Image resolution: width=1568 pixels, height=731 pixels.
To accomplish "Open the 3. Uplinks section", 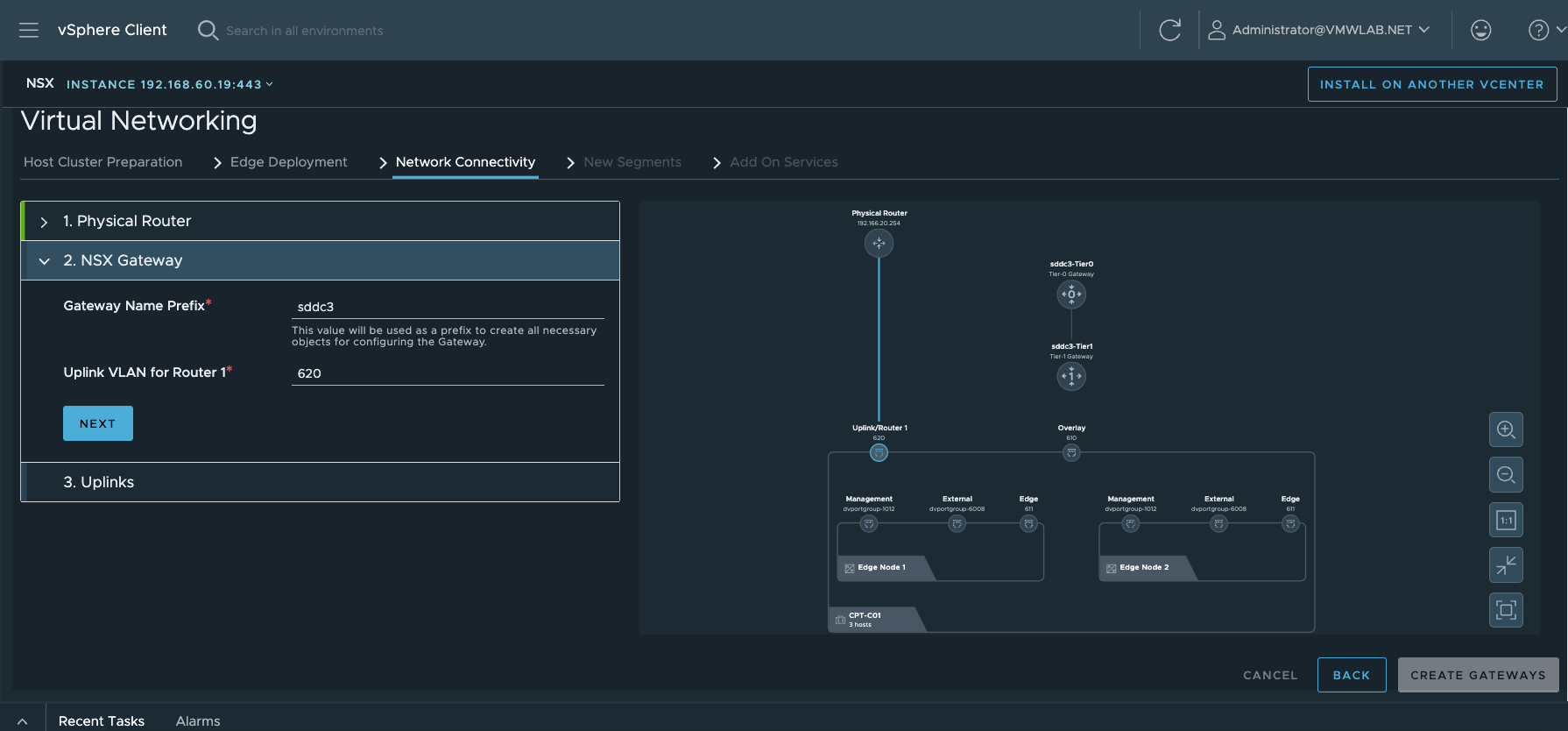I will coord(321,482).
